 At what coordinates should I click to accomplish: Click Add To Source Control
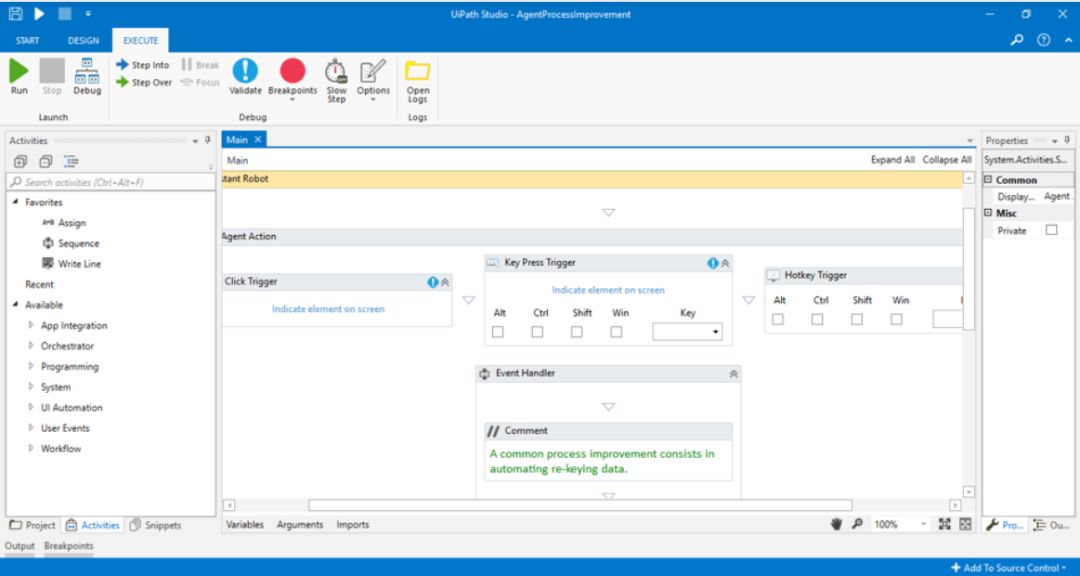pyautogui.click(x=1008, y=568)
